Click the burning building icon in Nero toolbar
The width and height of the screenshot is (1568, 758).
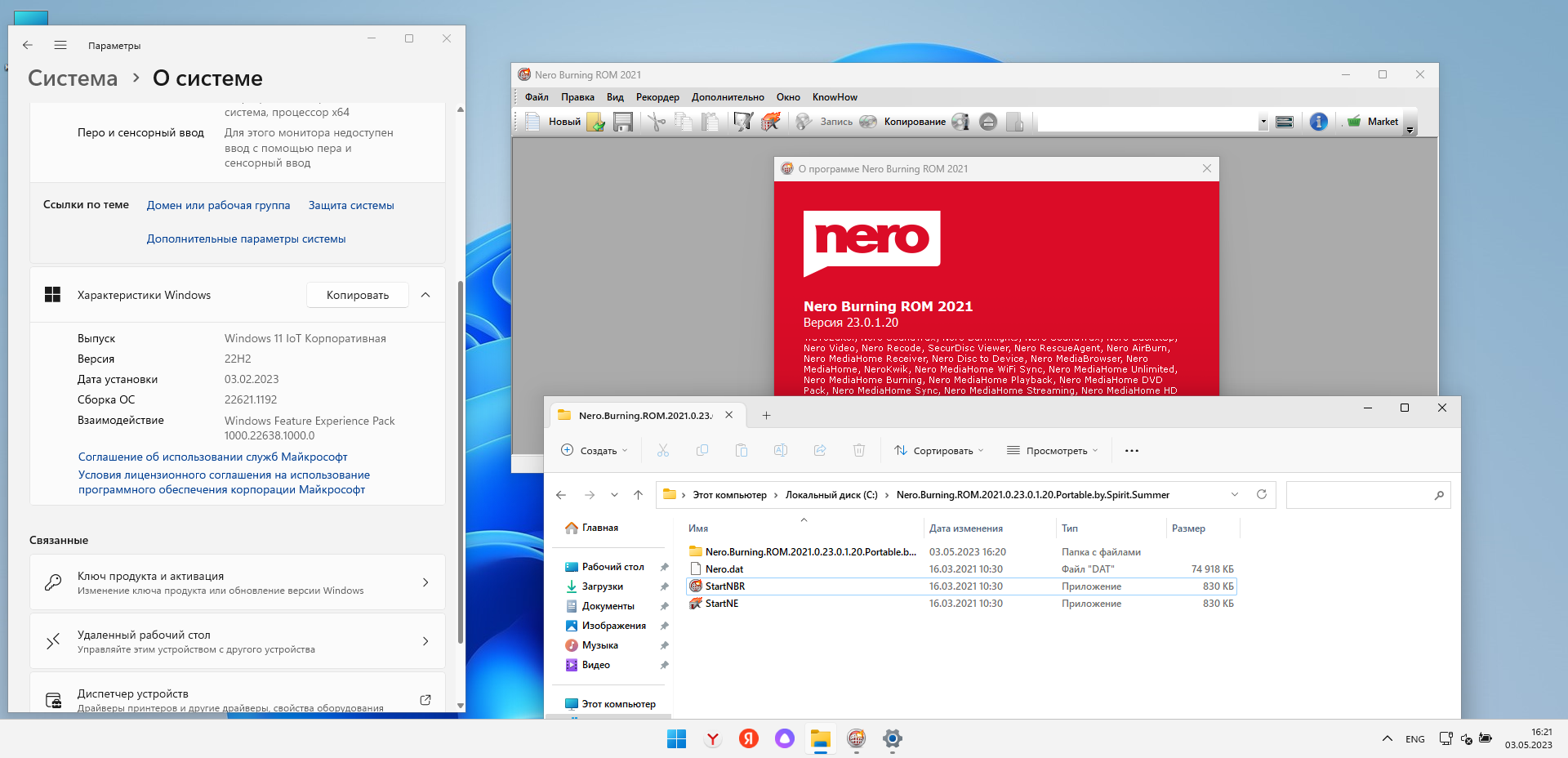click(x=770, y=123)
